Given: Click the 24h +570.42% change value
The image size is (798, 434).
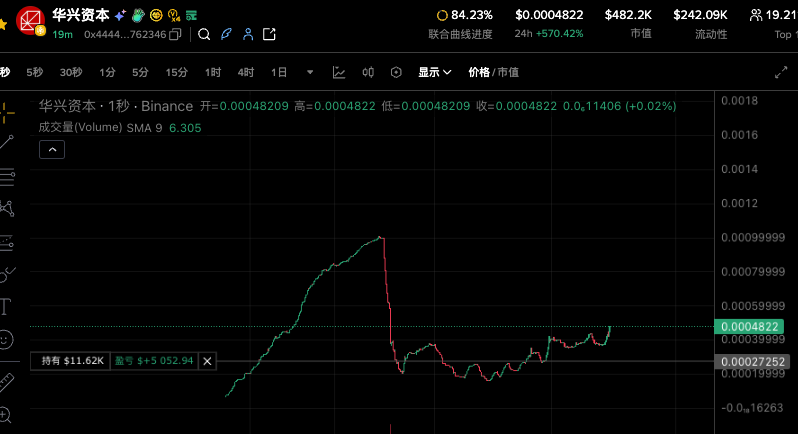Looking at the screenshot, I should (x=549, y=34).
